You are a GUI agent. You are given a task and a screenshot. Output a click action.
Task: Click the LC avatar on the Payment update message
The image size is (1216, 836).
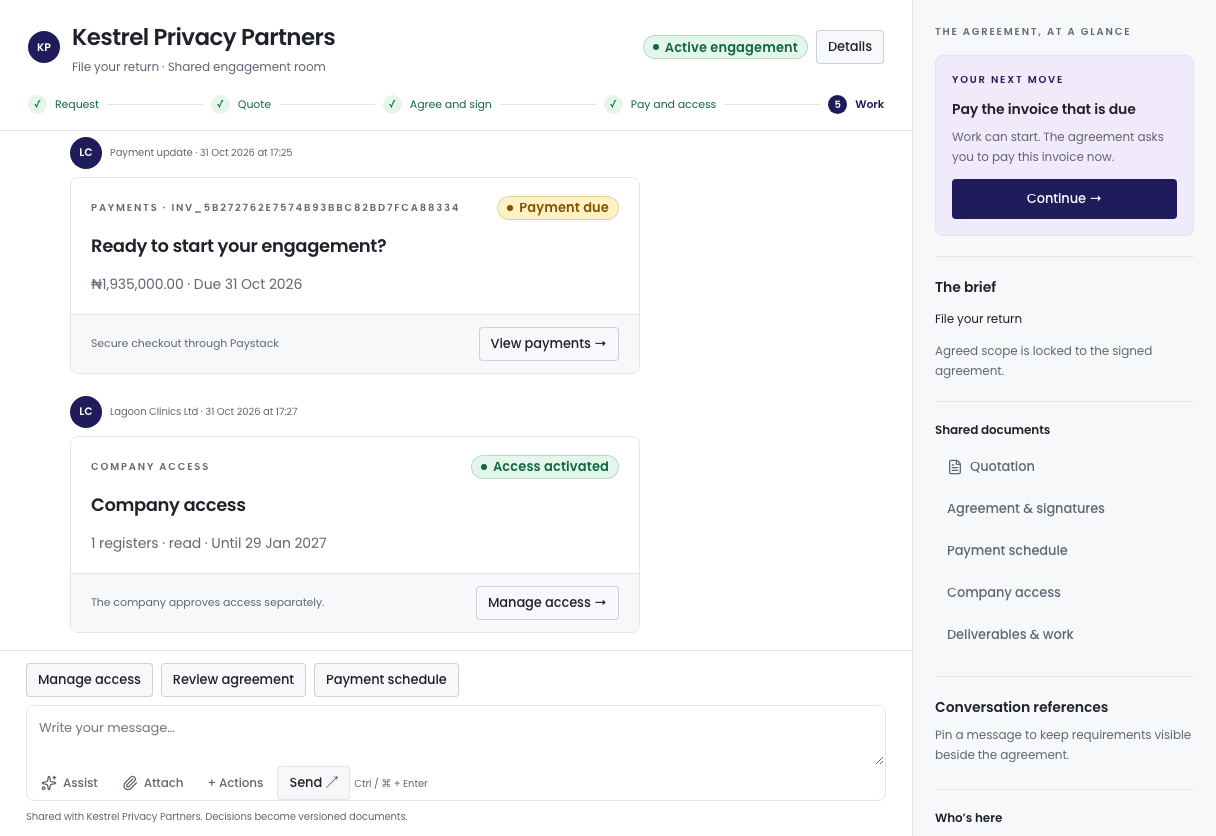[x=86, y=153]
